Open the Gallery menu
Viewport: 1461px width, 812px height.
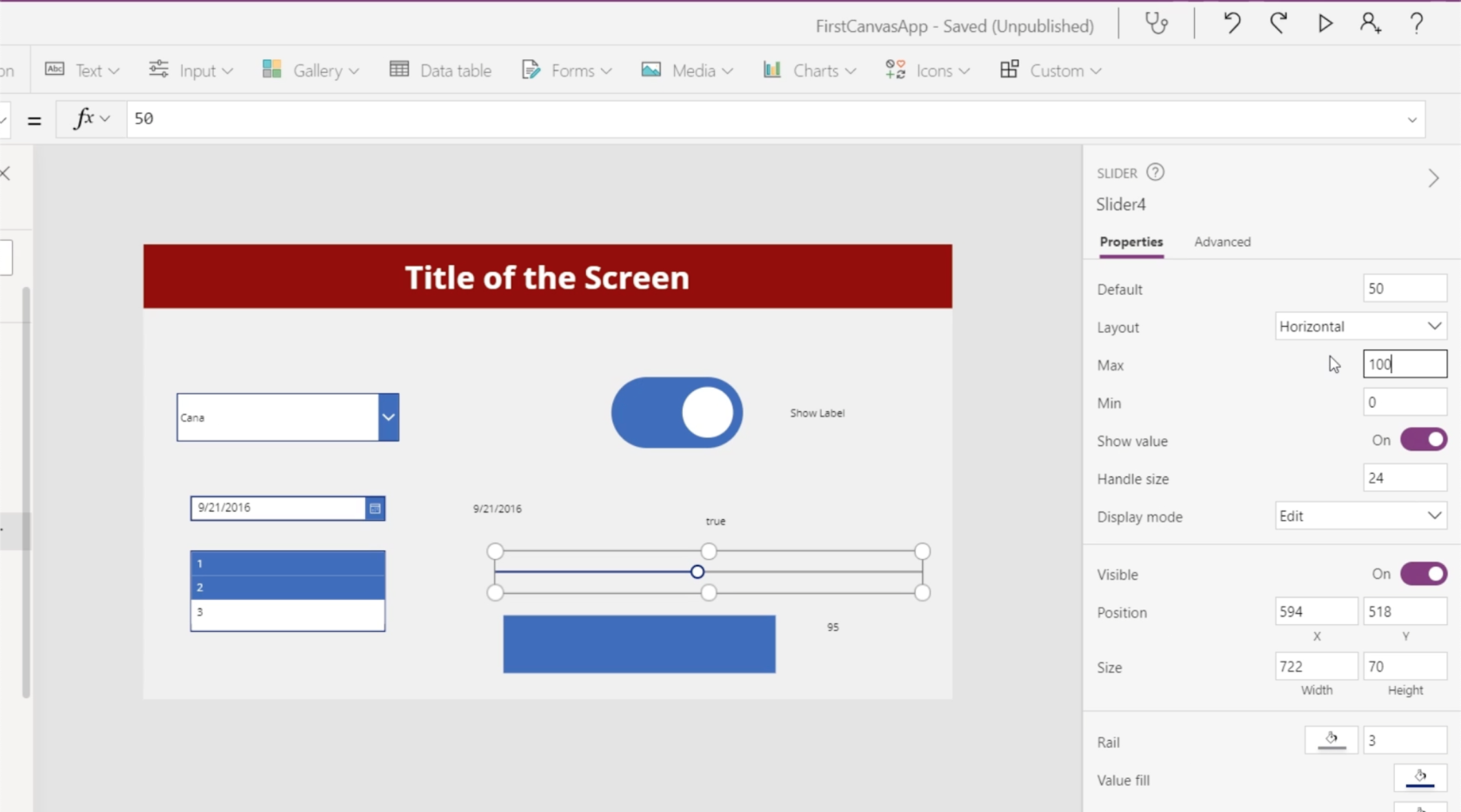(310, 70)
